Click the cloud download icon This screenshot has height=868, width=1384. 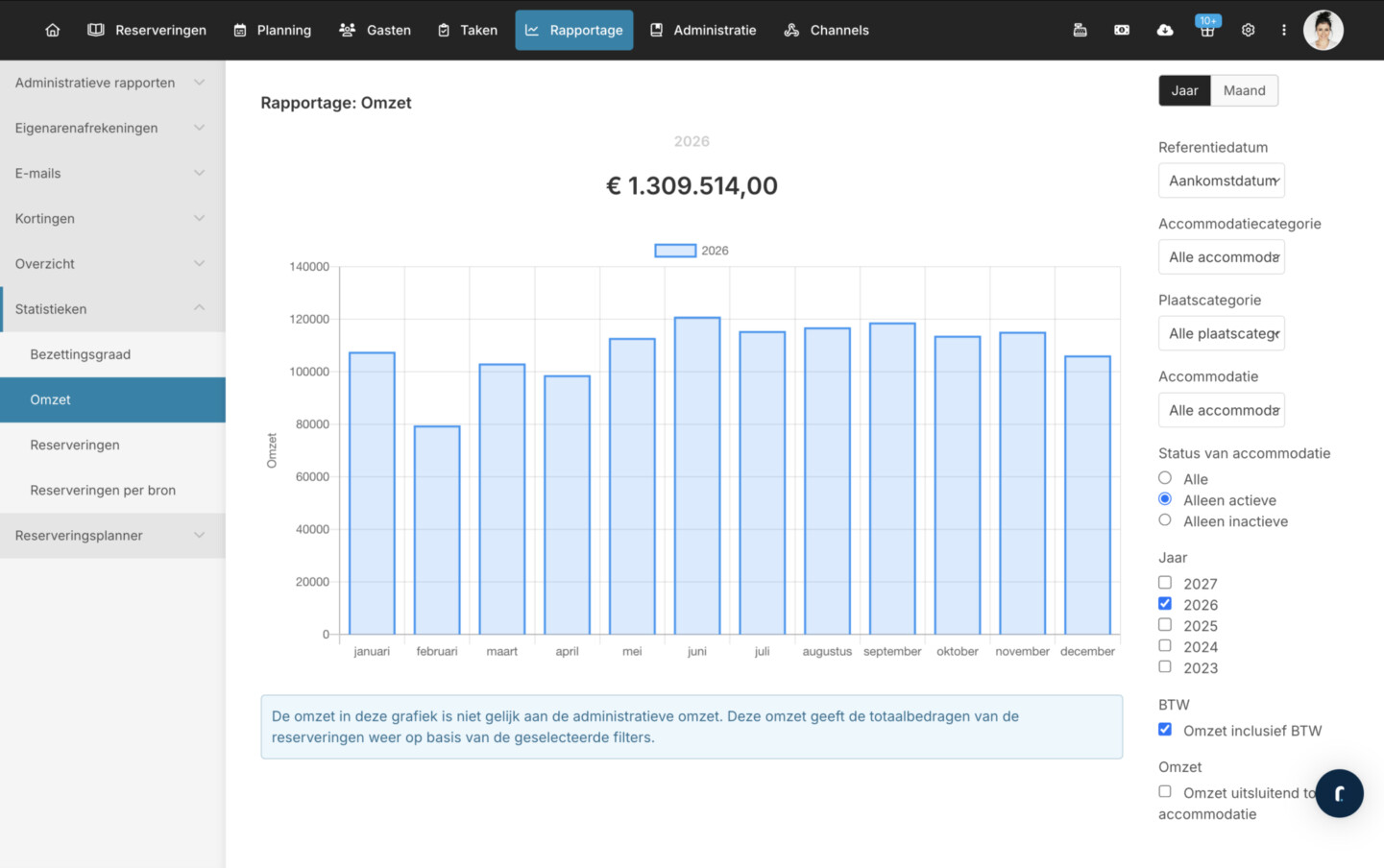point(1164,30)
